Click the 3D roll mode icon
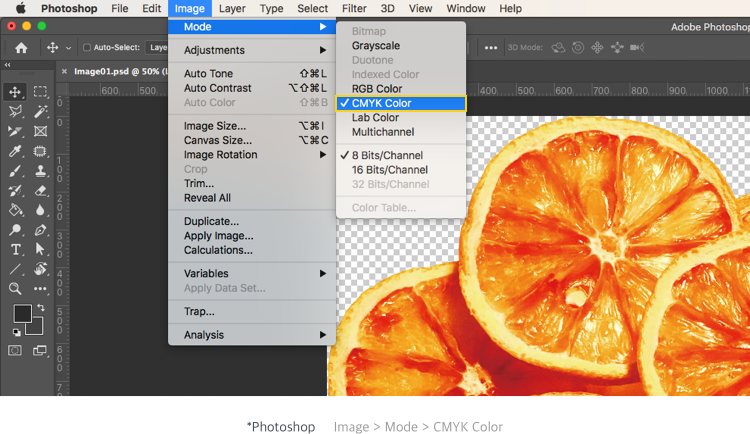This screenshot has width=750, height=434. [x=578, y=47]
